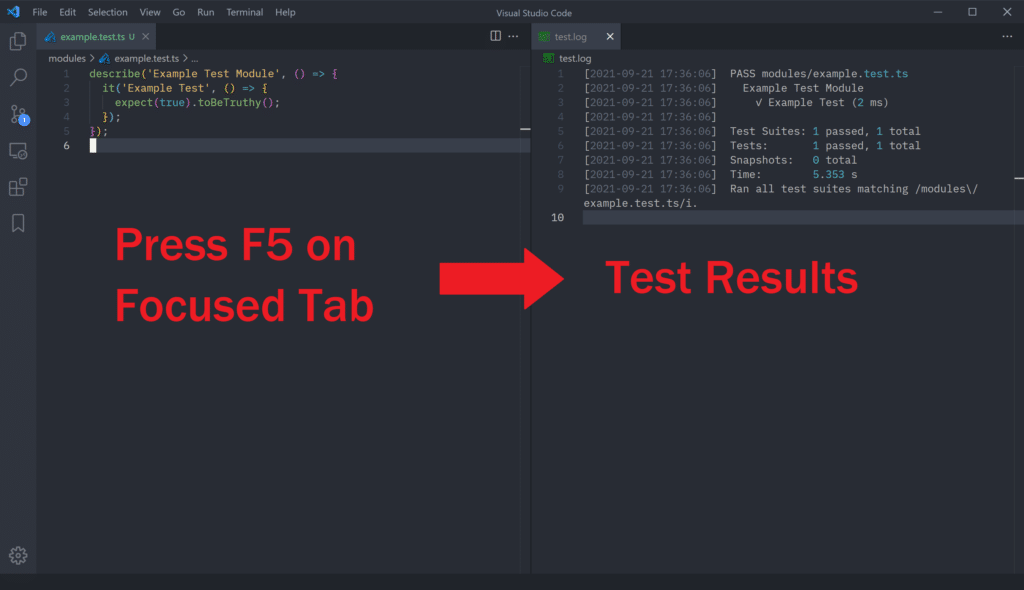Close the test.log tab
The width and height of the screenshot is (1024, 590).
coord(610,36)
